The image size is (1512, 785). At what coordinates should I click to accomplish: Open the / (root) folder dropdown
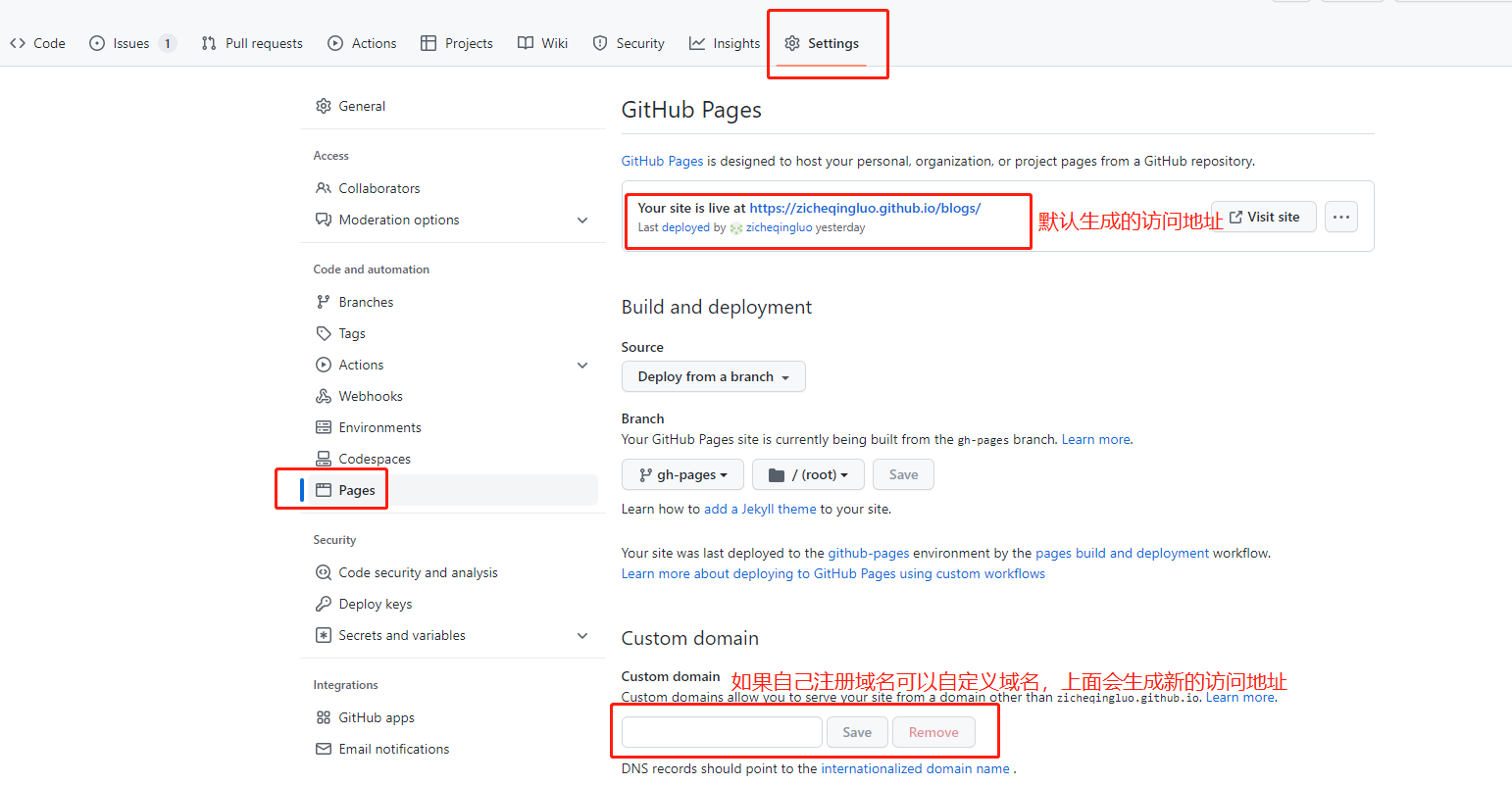[x=808, y=474]
